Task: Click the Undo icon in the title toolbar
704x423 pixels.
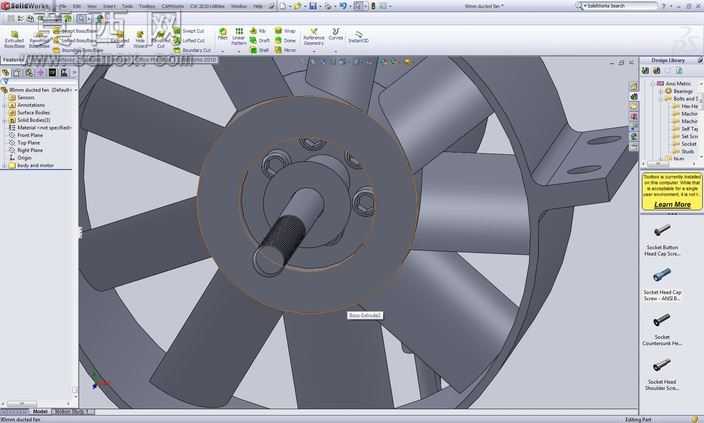Action: tap(343, 6)
